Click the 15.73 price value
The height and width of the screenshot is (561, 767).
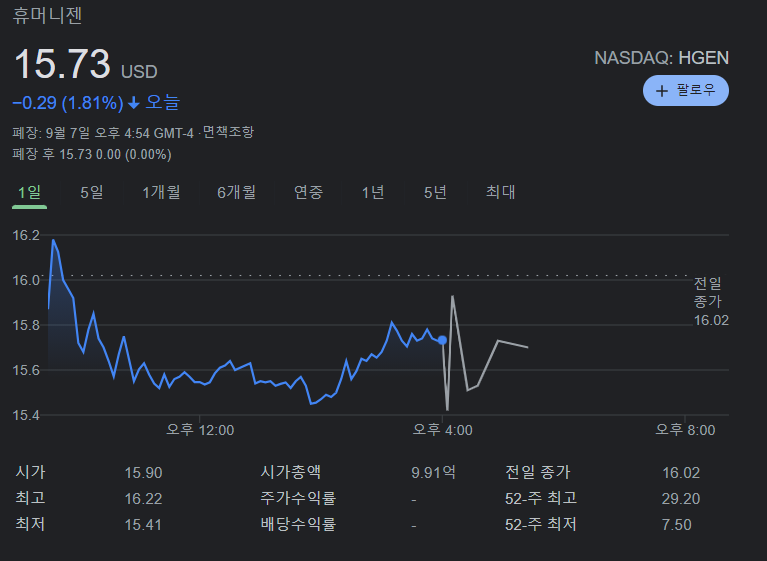pyautogui.click(x=62, y=64)
